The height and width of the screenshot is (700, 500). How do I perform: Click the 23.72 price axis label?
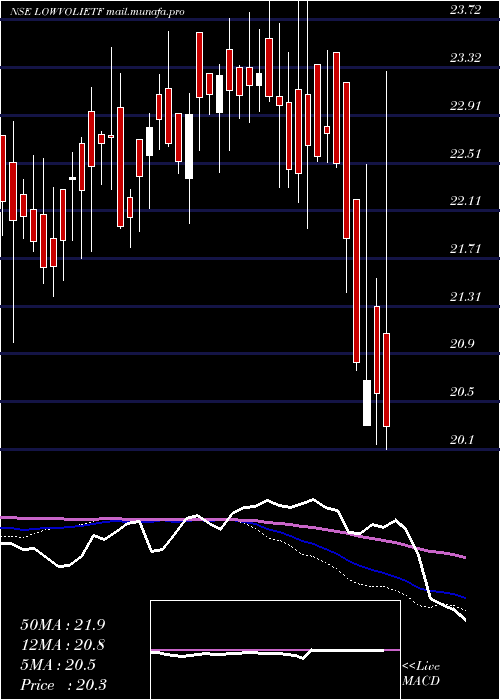(466, 10)
